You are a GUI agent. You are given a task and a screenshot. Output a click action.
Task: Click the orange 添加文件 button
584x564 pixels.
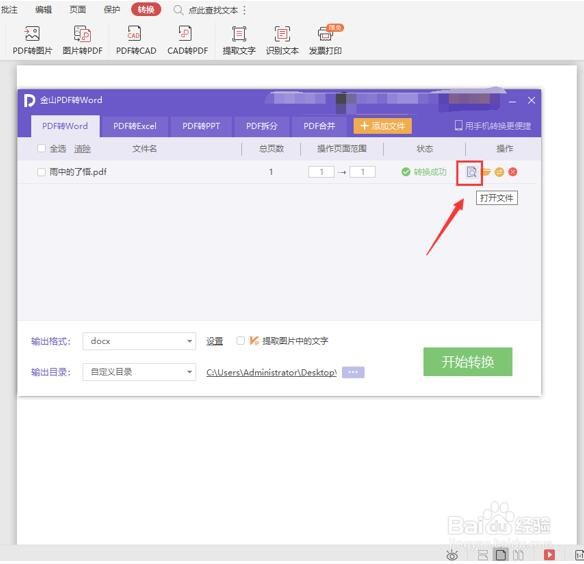pos(383,126)
